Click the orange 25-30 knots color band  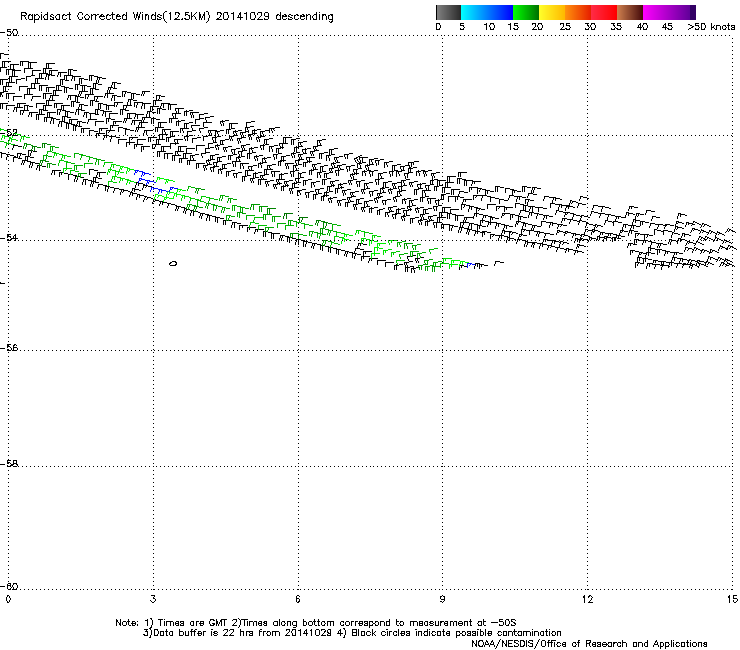point(578,12)
